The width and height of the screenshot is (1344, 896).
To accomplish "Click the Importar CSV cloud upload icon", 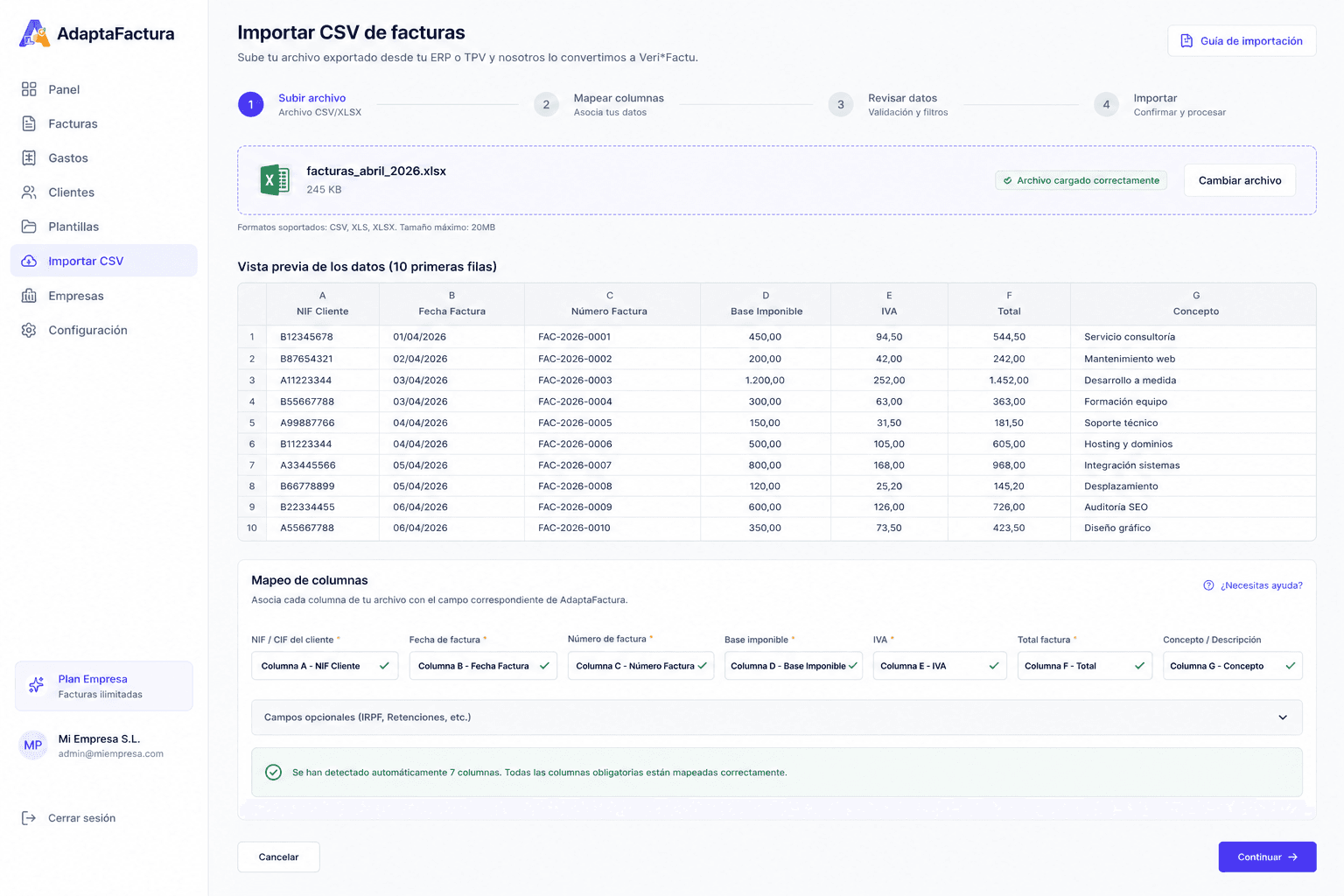I will tap(29, 261).
